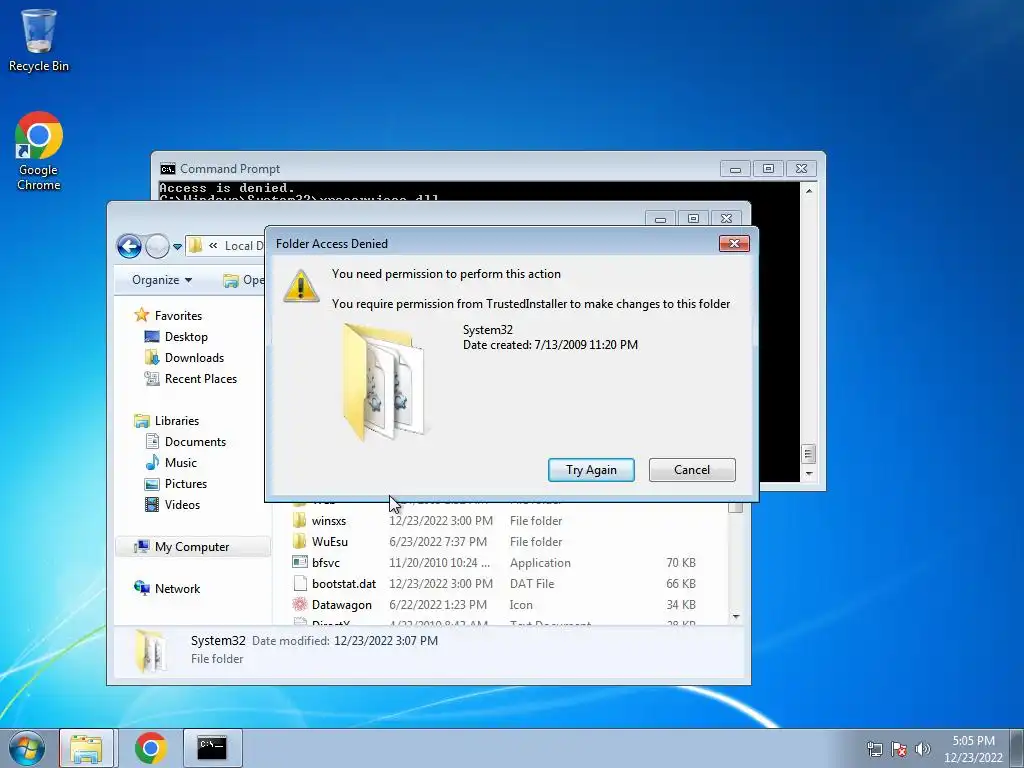Close the Folder Access Denied dialog

tap(734, 244)
